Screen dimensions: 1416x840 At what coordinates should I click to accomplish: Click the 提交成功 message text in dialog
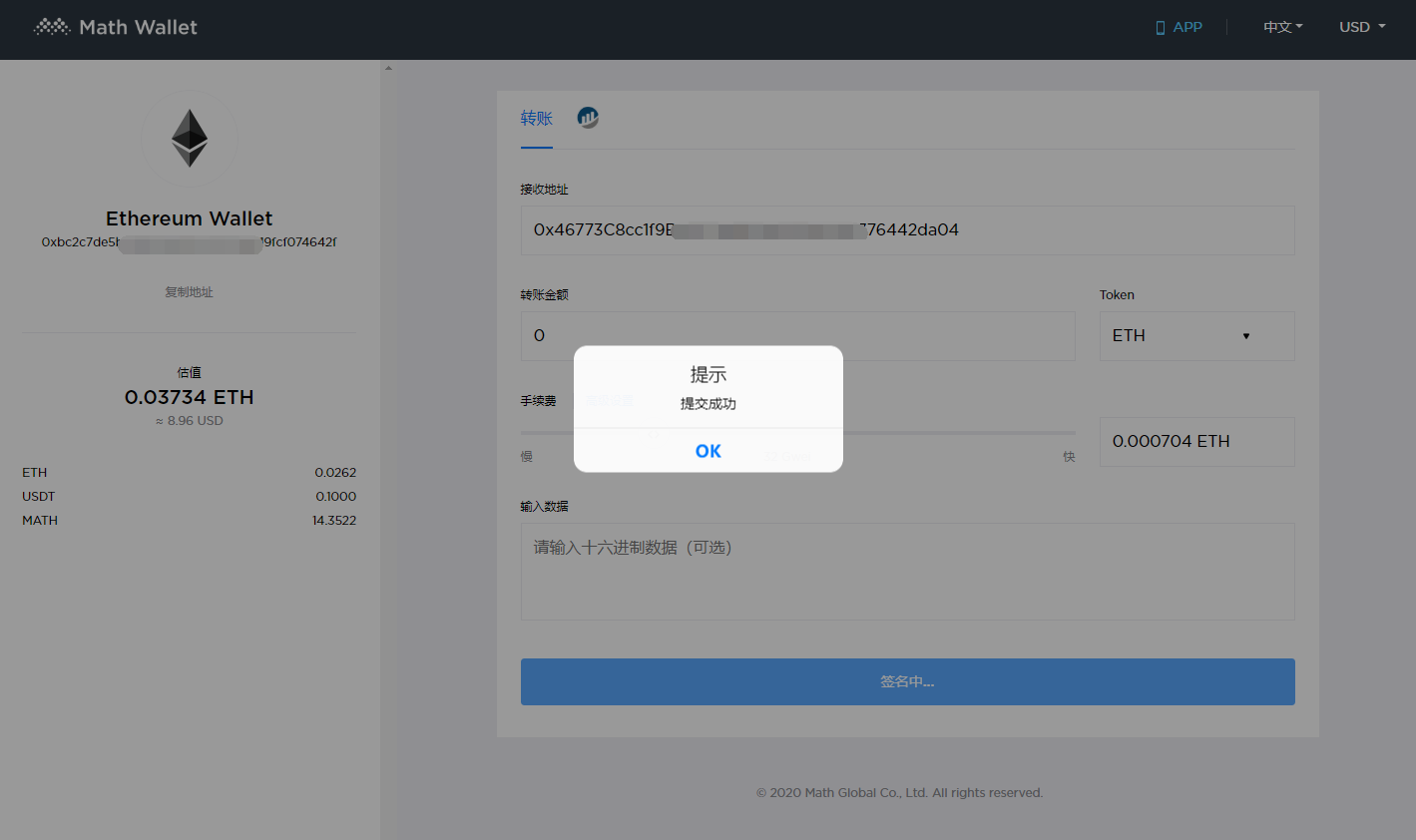[708, 404]
